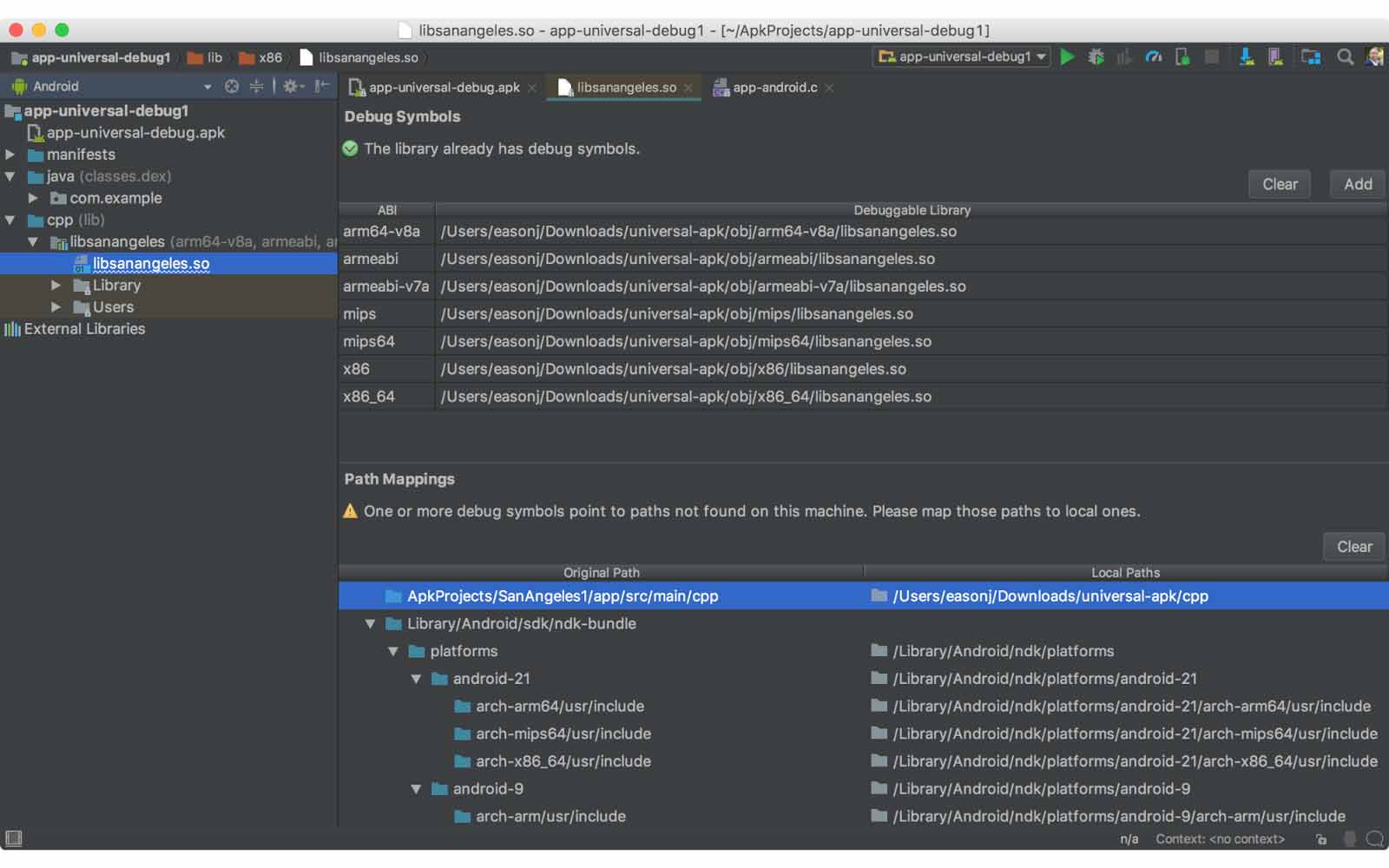
Task: Click the Add button for debug symbols
Action: click(1358, 184)
